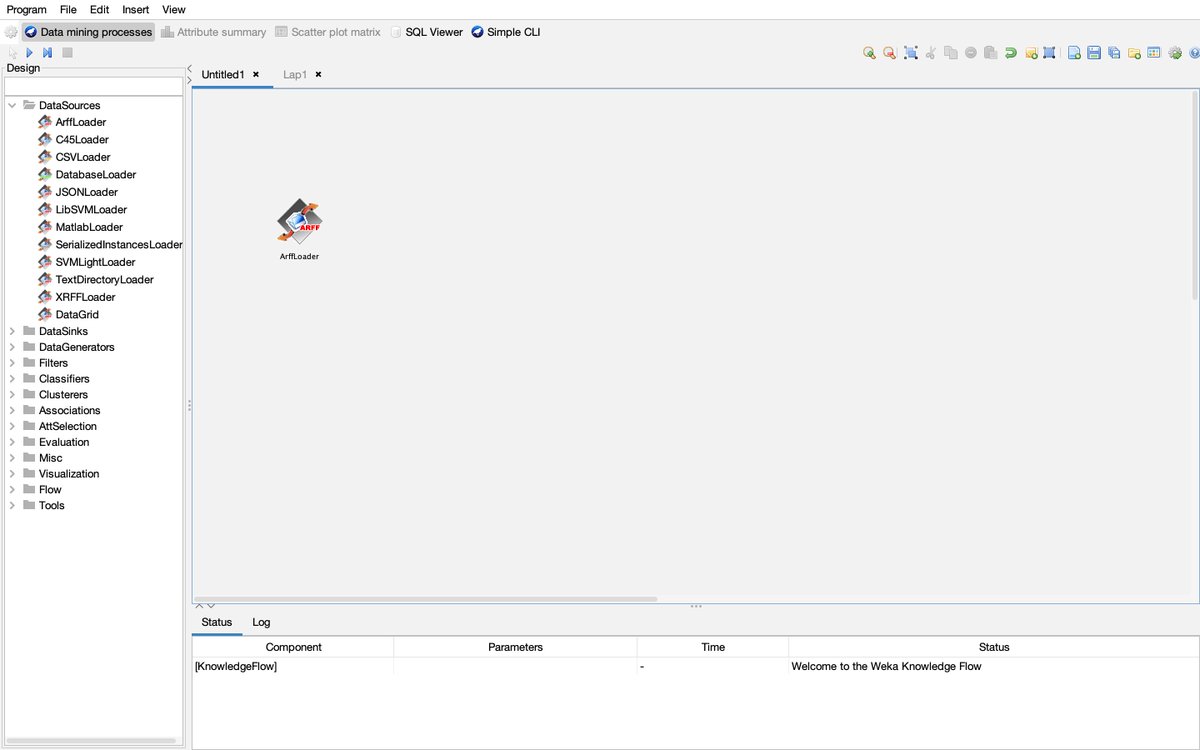Select TextDirectoryLoader in the tree
Viewport: 1200px width, 750px height.
105,280
